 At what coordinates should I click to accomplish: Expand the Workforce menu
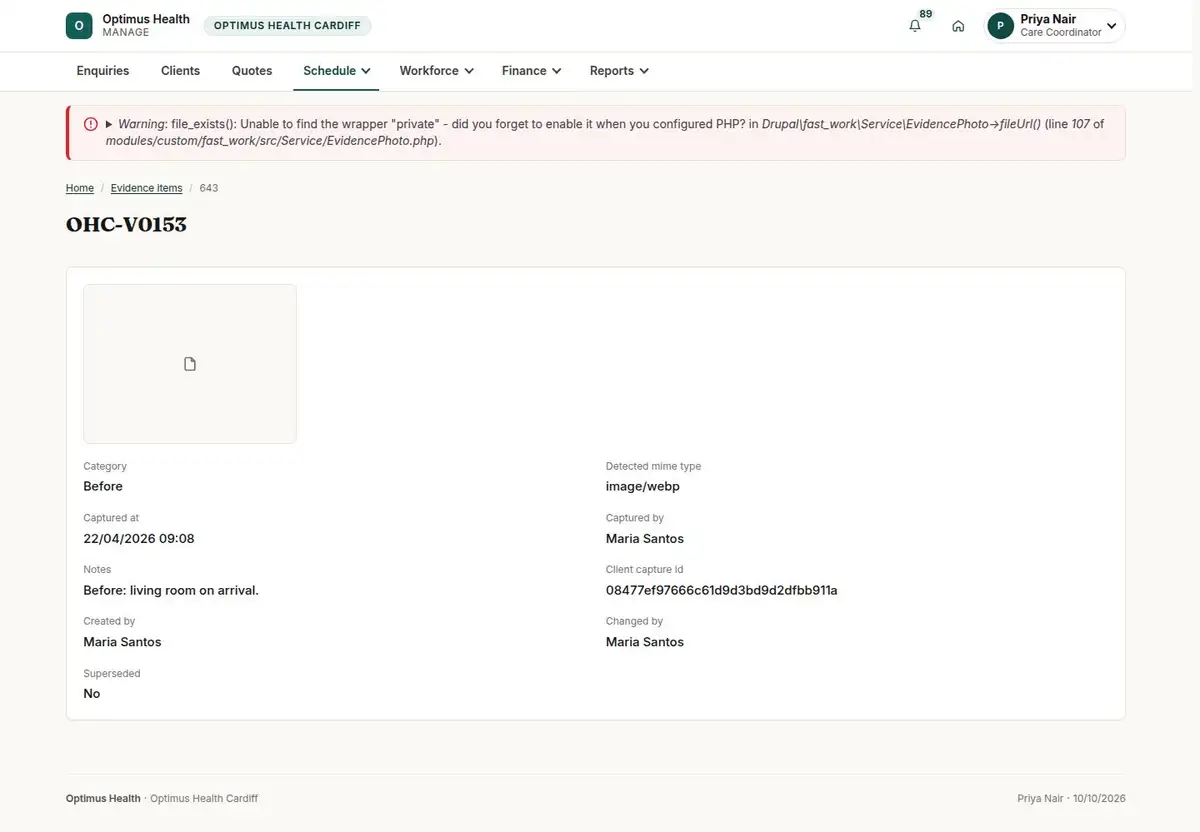[436, 71]
